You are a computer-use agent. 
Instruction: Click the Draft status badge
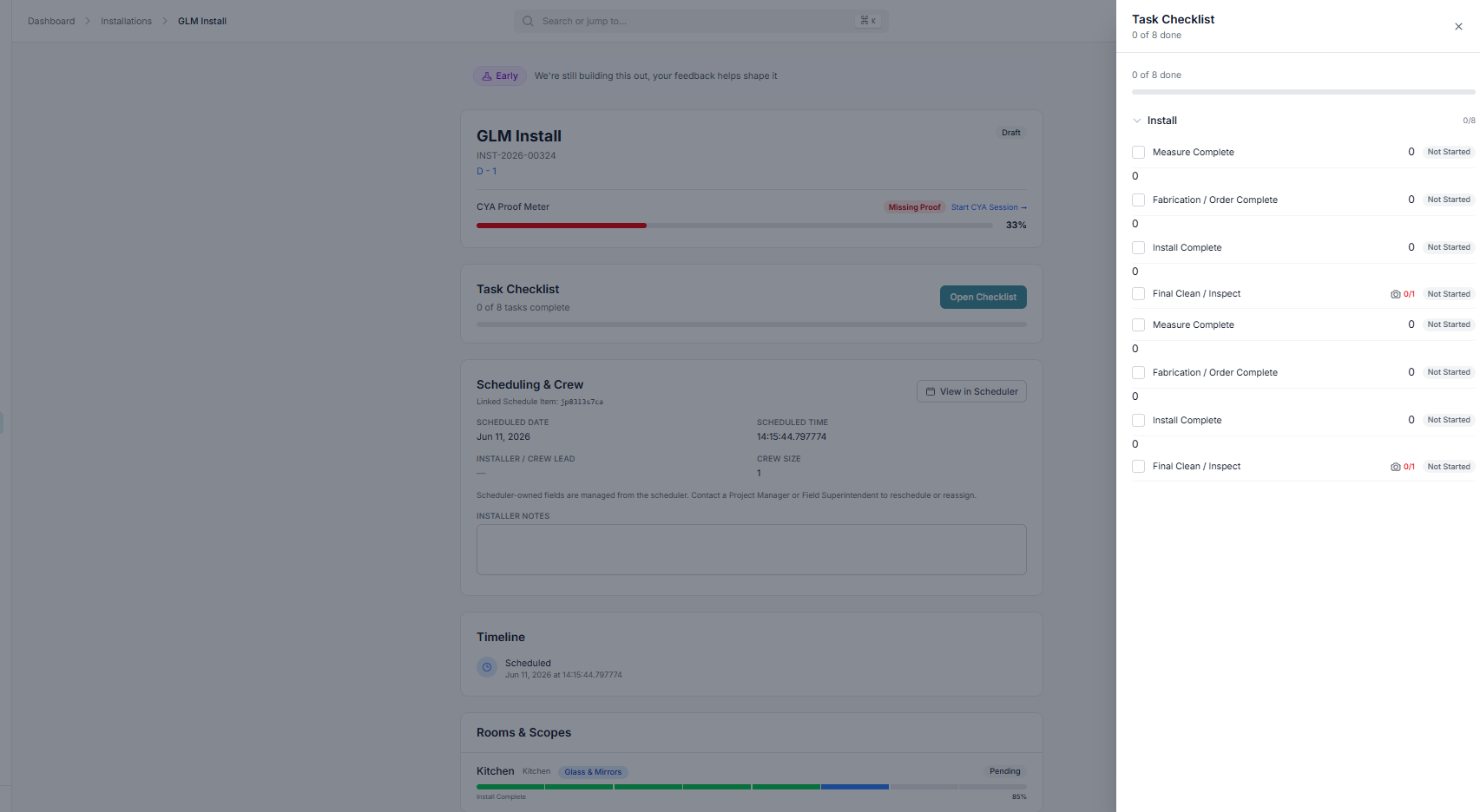tap(1011, 133)
